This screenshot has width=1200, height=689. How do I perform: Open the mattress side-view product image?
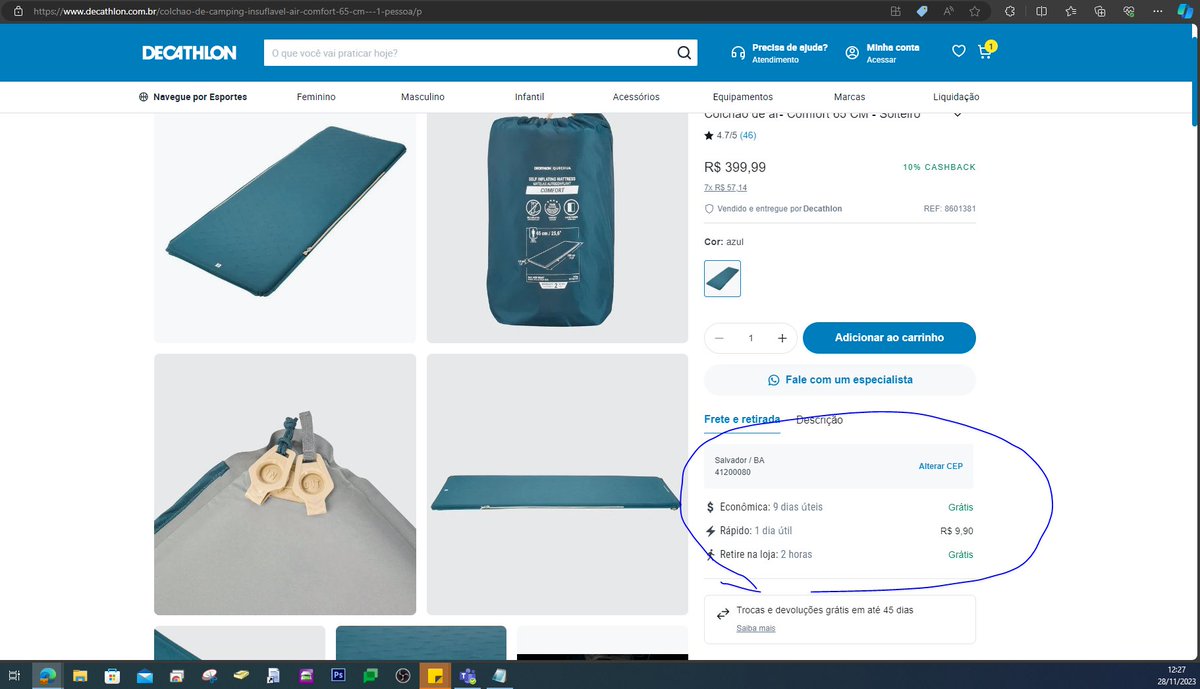[557, 484]
